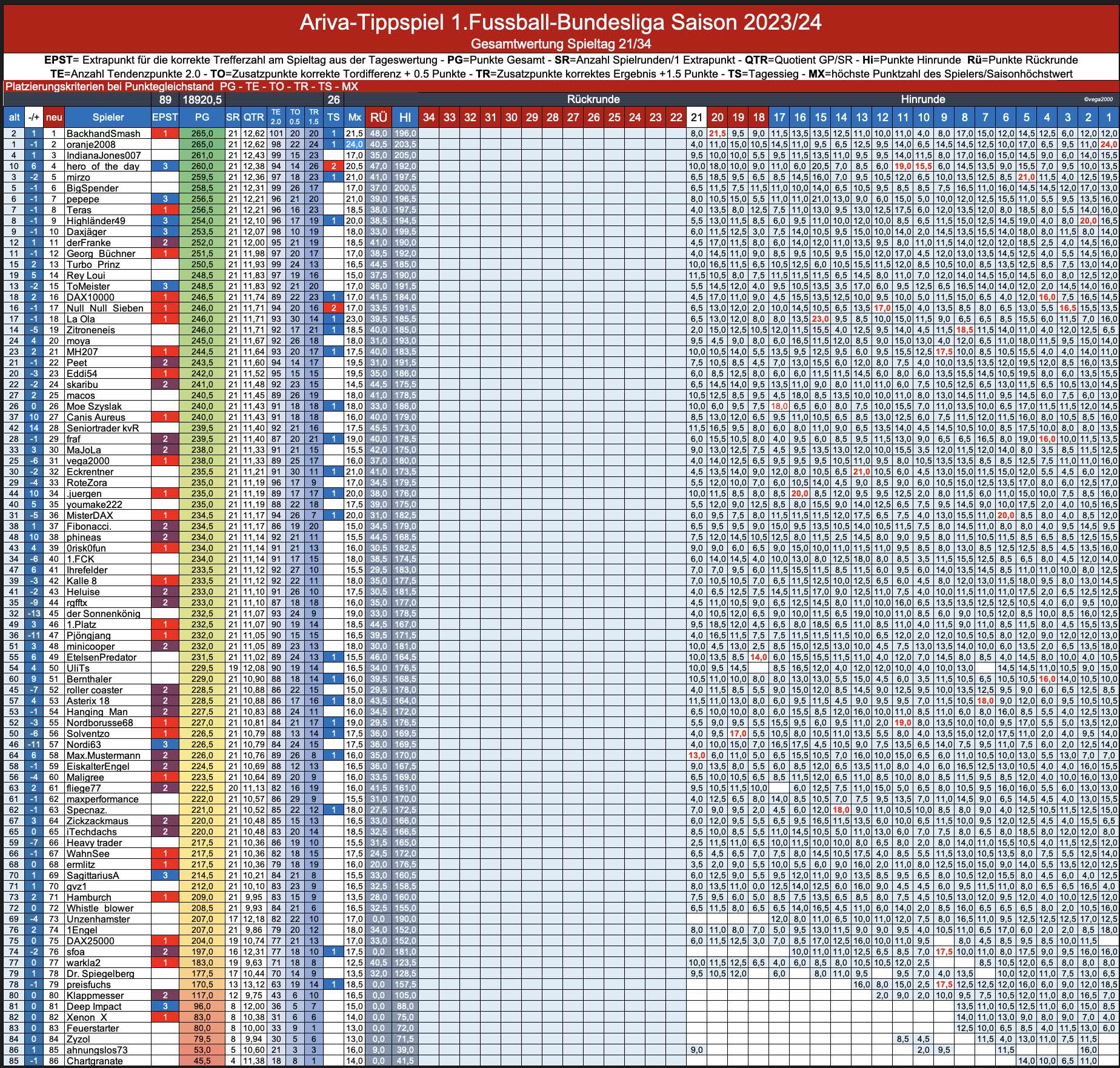This screenshot has height=1068, width=1120.
Task: Click Mx value '24,0' of oranje2008
Action: [x=355, y=144]
